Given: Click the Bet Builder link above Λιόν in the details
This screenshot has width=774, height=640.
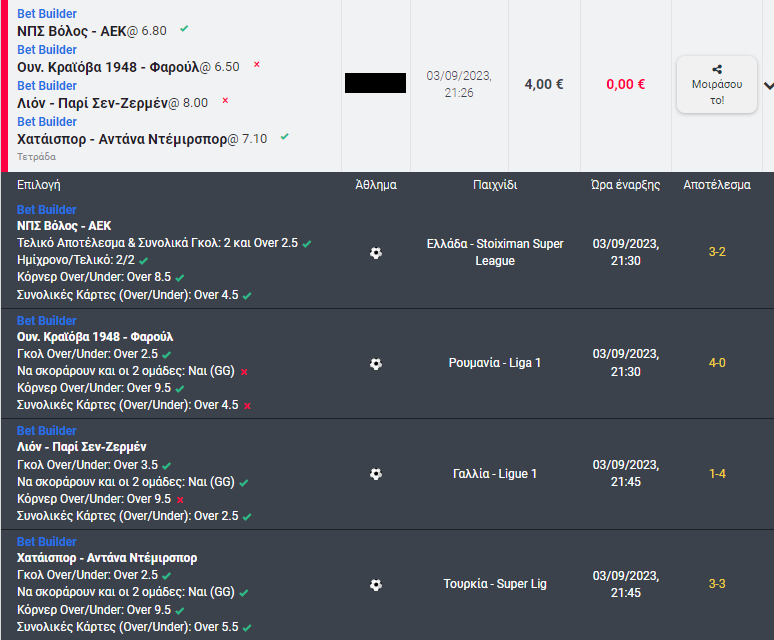Looking at the screenshot, I should [47, 431].
